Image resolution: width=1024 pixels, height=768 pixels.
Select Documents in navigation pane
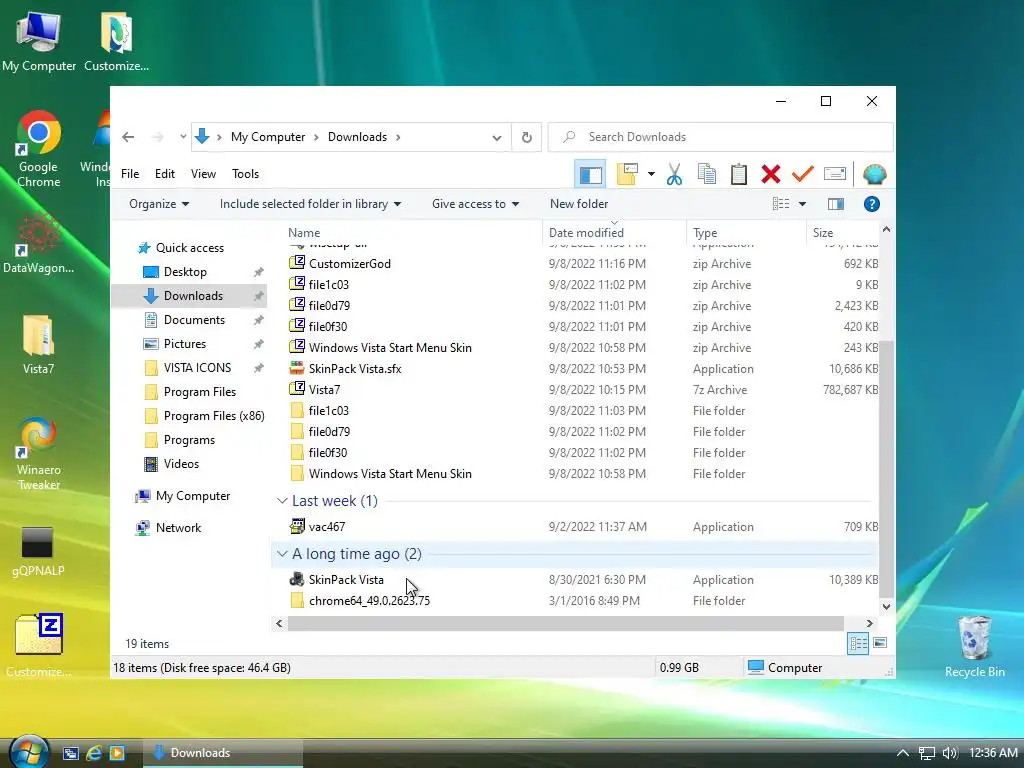pyautogui.click(x=194, y=320)
